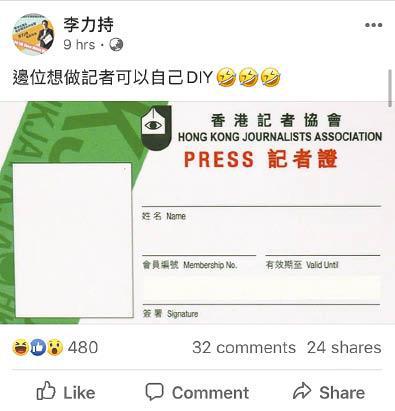Click the Share arrow icon
The width and height of the screenshot is (395, 411).
(302, 391)
